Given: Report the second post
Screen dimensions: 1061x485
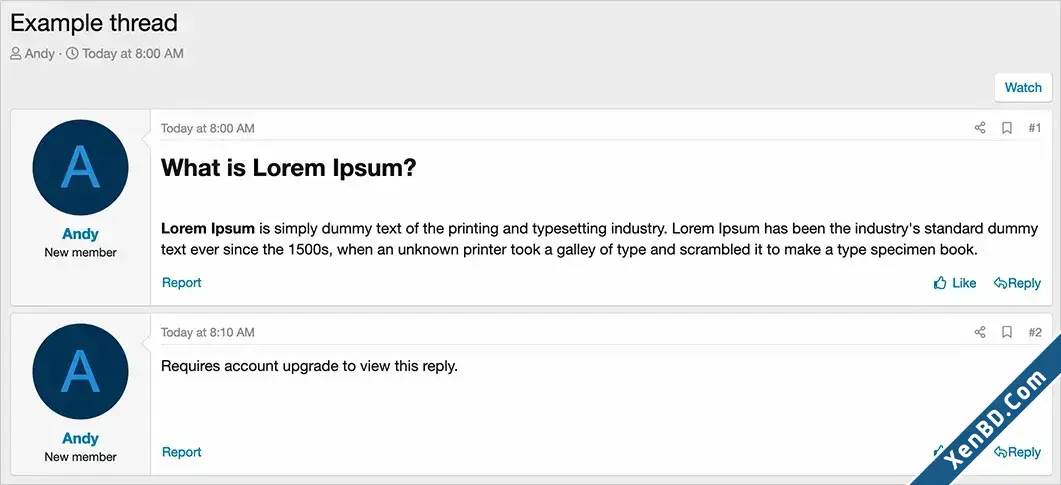Looking at the screenshot, I should (181, 452).
